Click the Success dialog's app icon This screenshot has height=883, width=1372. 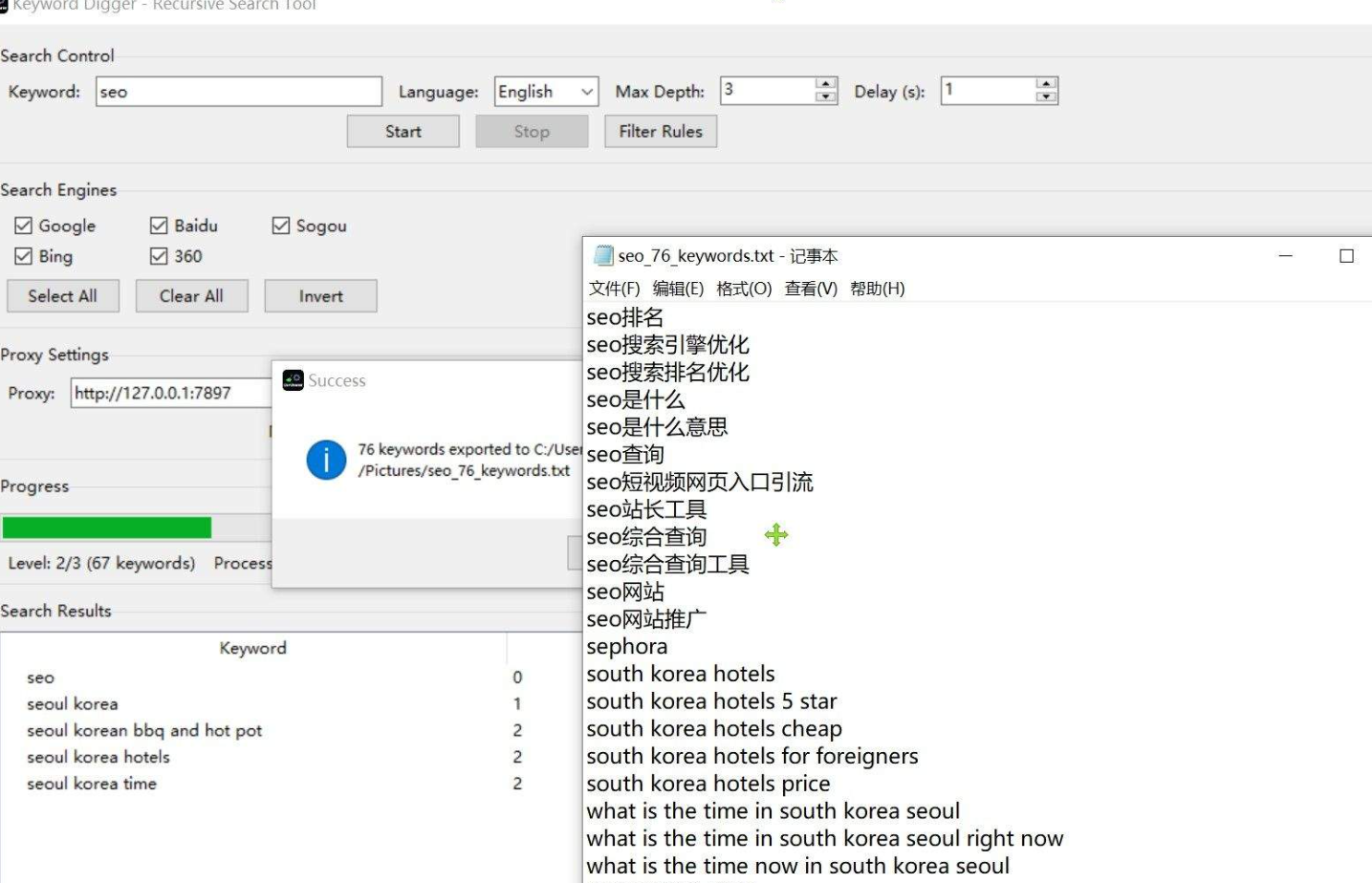click(x=293, y=379)
